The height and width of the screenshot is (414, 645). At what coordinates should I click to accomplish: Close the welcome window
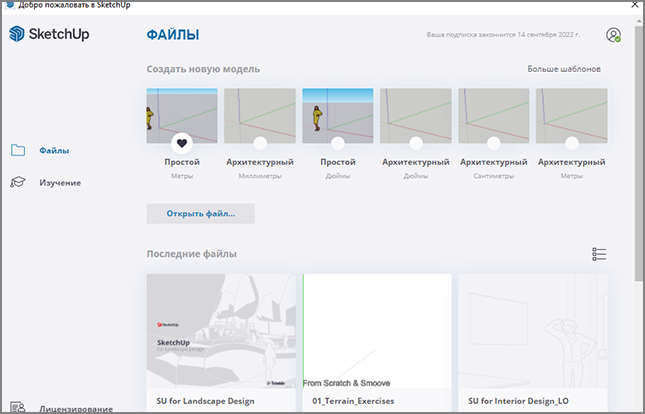click(635, 5)
